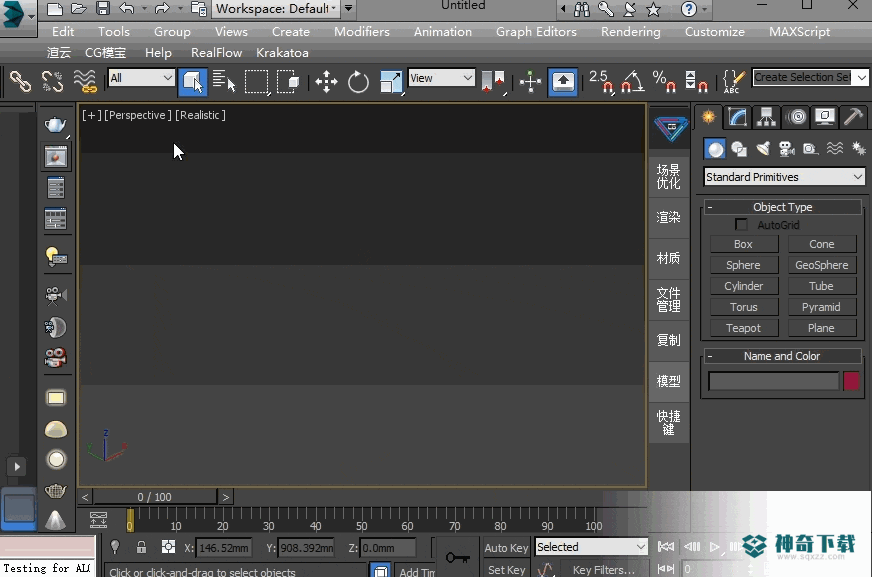This screenshot has width=872, height=577.
Task: Open the Rendering menu
Action: pos(631,32)
